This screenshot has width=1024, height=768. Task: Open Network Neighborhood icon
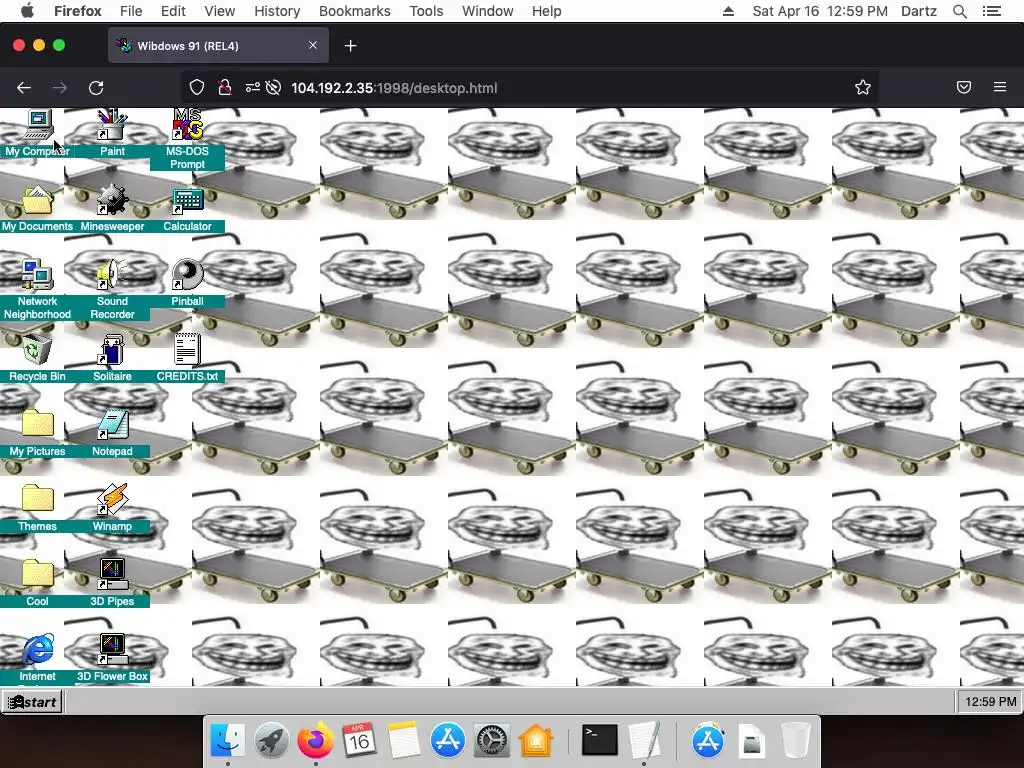[x=37, y=275]
